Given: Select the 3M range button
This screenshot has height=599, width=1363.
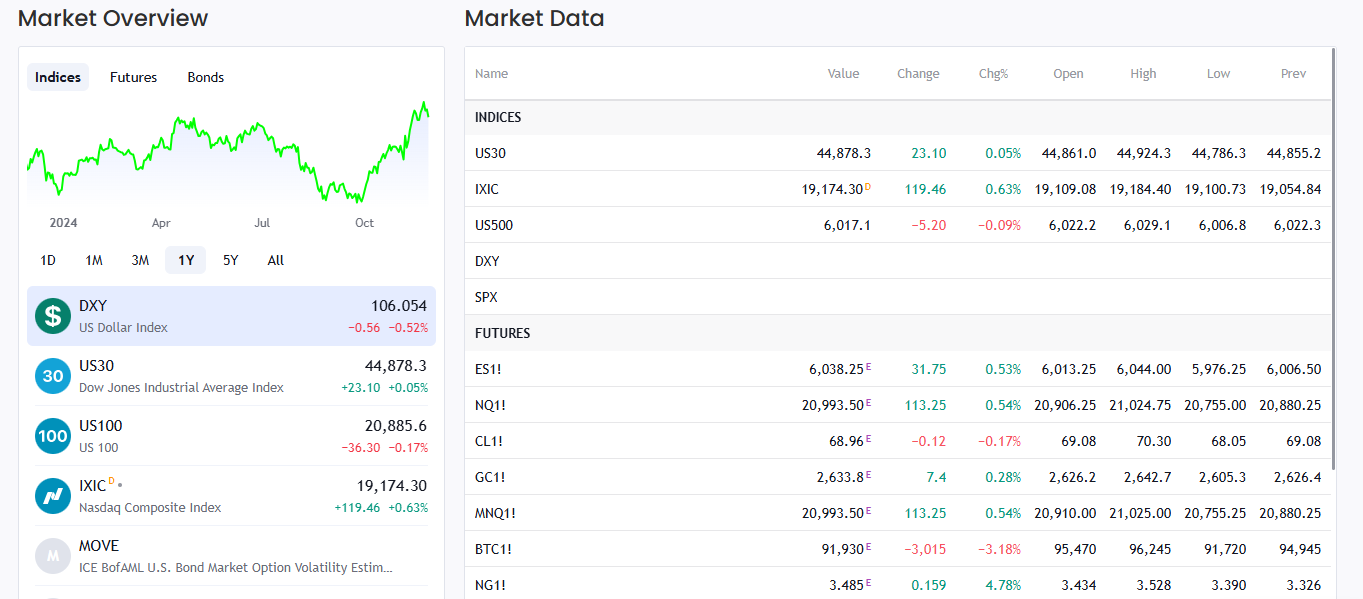Looking at the screenshot, I should click(x=139, y=260).
